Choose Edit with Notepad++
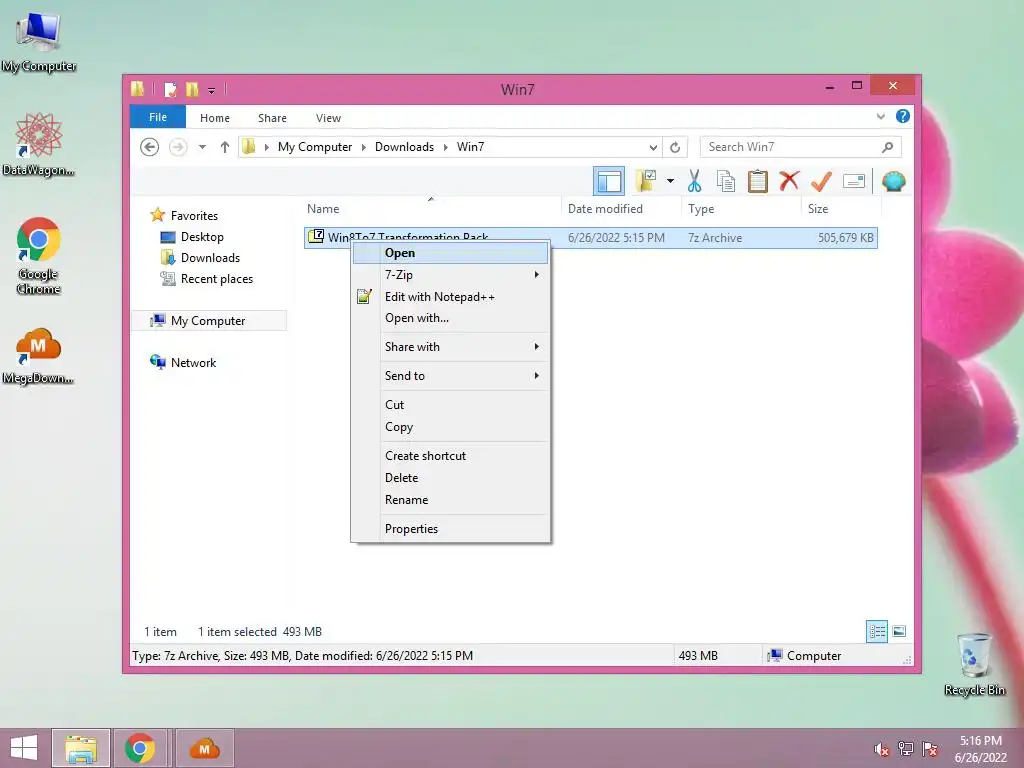The height and width of the screenshot is (768, 1024). coord(451,297)
